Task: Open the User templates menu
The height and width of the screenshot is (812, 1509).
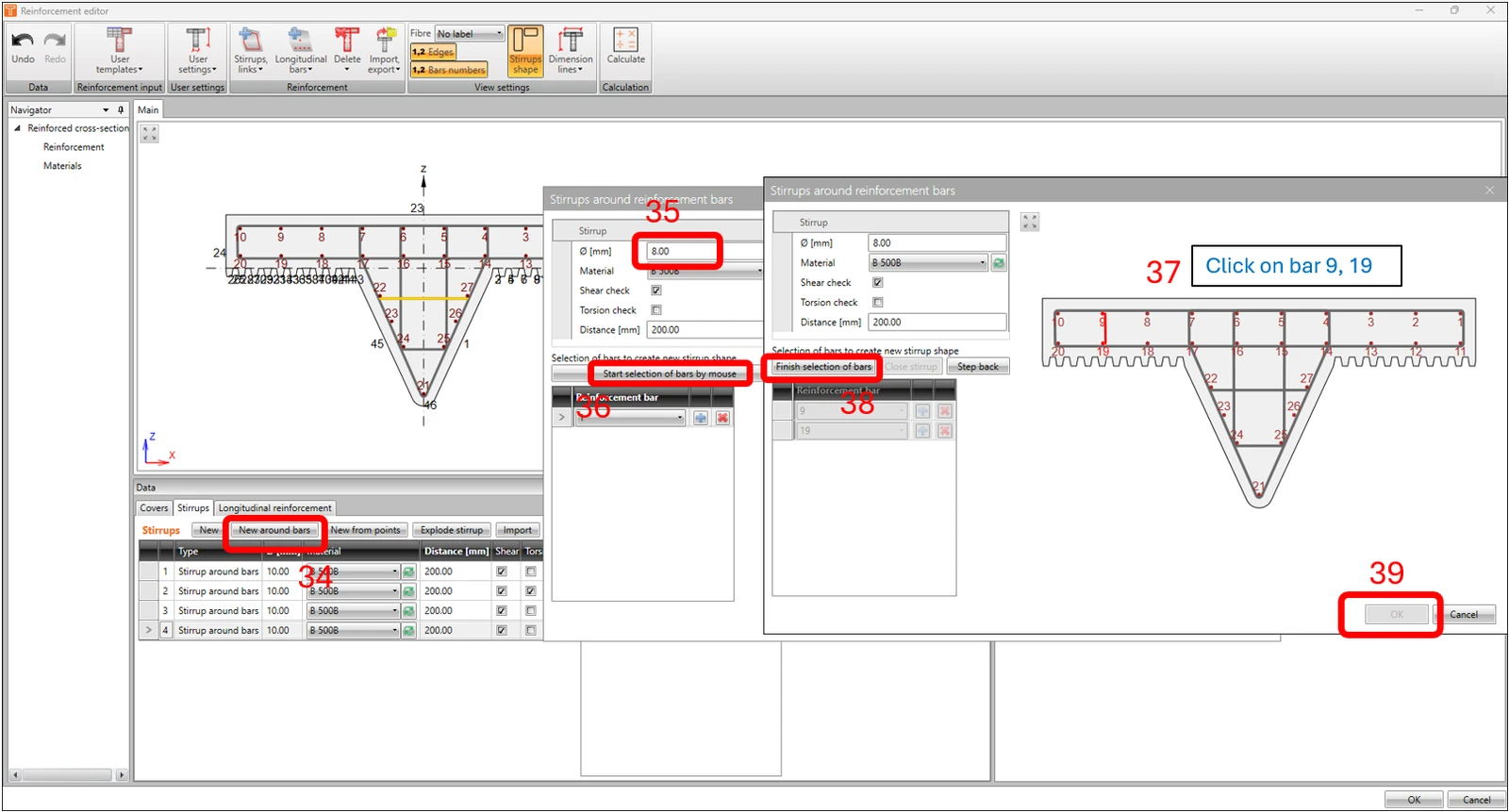Action: (119, 51)
